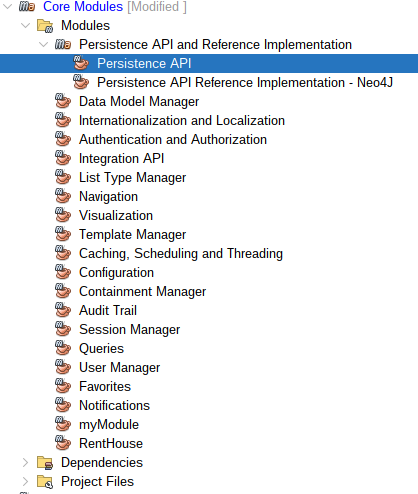Select 'Internationalization and Localization' label
This screenshot has height=494, width=418.
coord(182,120)
